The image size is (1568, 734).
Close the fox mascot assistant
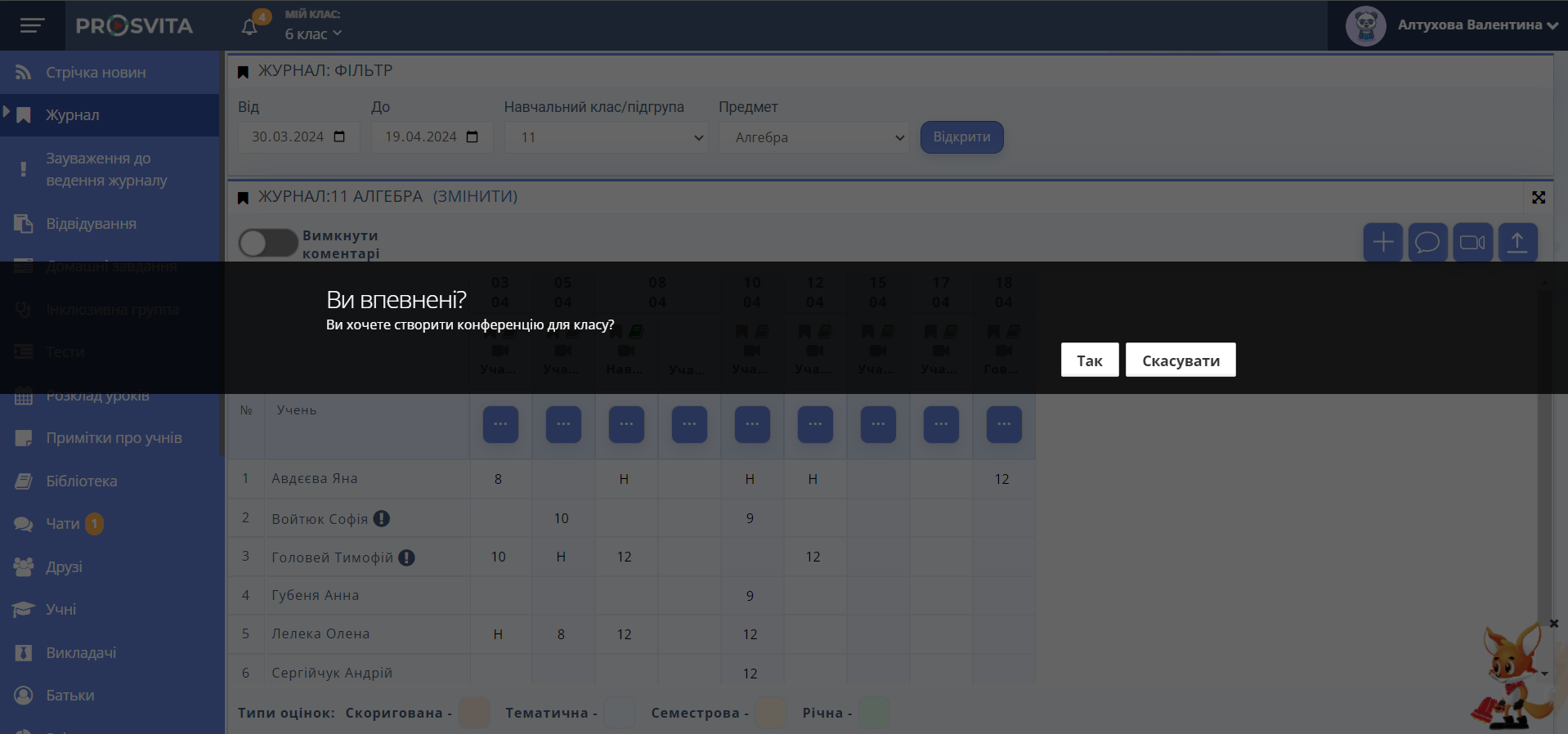[x=1553, y=624]
